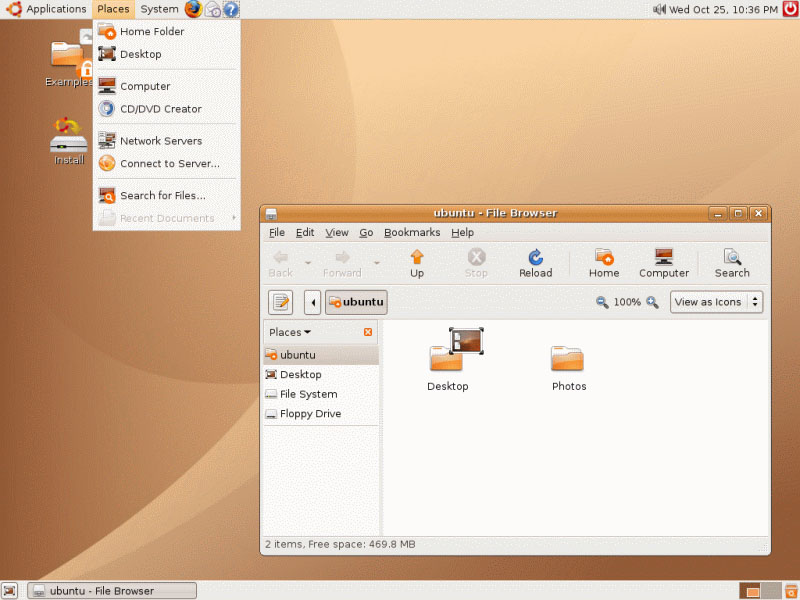Image resolution: width=800 pixels, height=600 pixels.
Task: Select Desktop in the Places sidebar
Action: (321, 374)
